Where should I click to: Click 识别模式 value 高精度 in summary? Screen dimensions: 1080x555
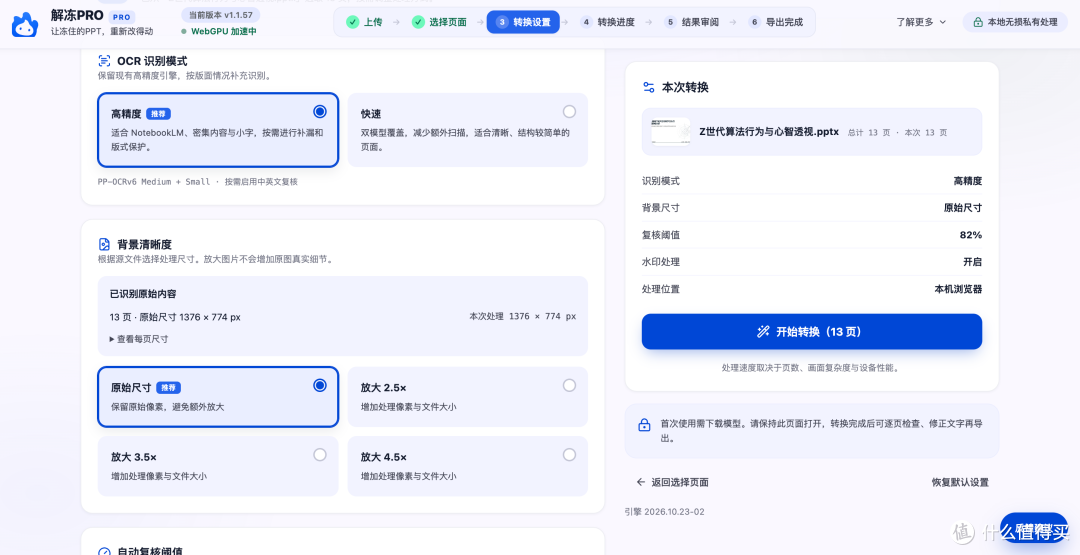pos(968,180)
